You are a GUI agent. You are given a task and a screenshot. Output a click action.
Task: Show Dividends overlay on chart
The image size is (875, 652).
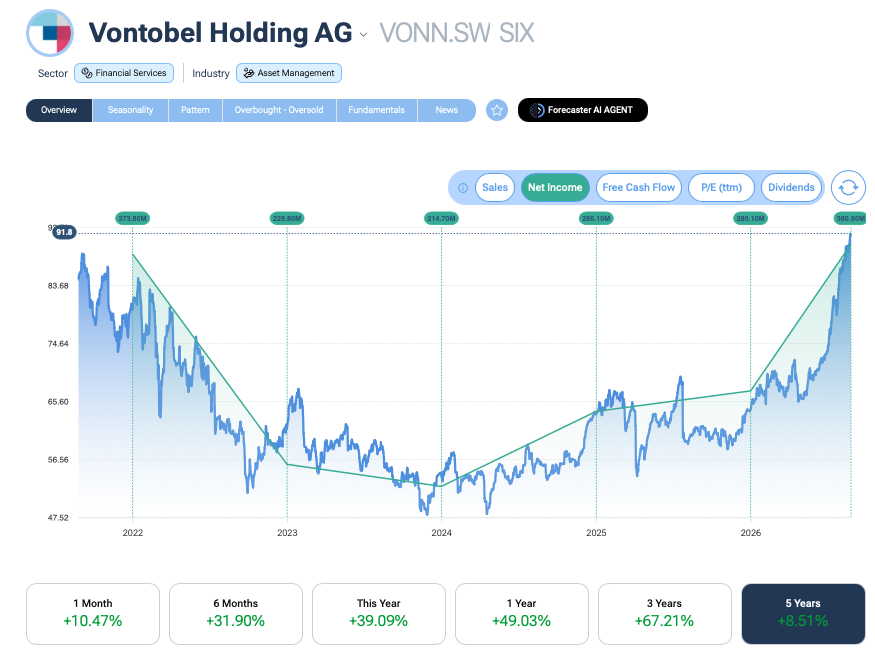click(x=791, y=188)
